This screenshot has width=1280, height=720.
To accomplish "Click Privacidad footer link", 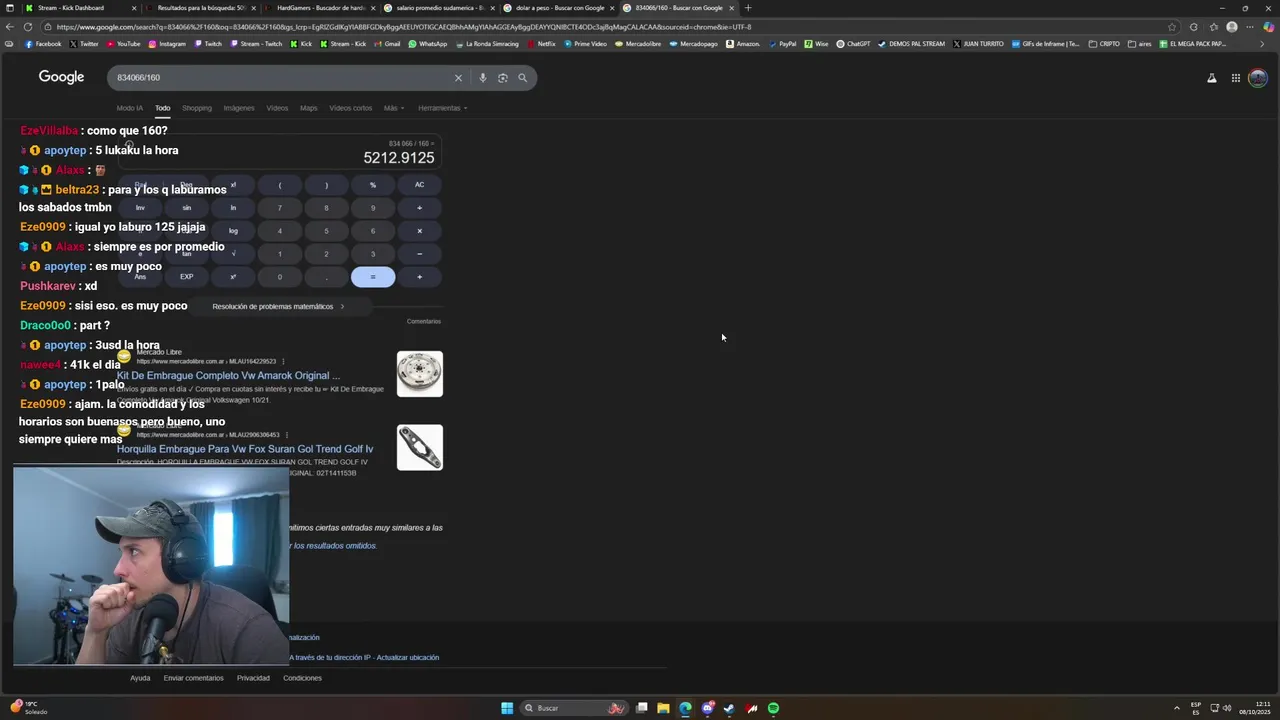I will point(253,678).
